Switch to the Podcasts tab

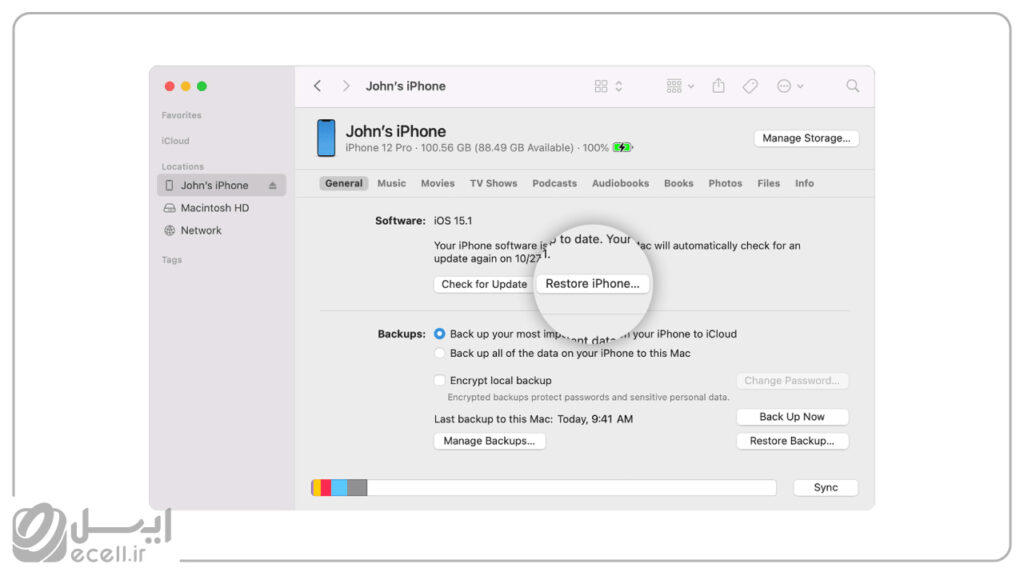point(554,184)
